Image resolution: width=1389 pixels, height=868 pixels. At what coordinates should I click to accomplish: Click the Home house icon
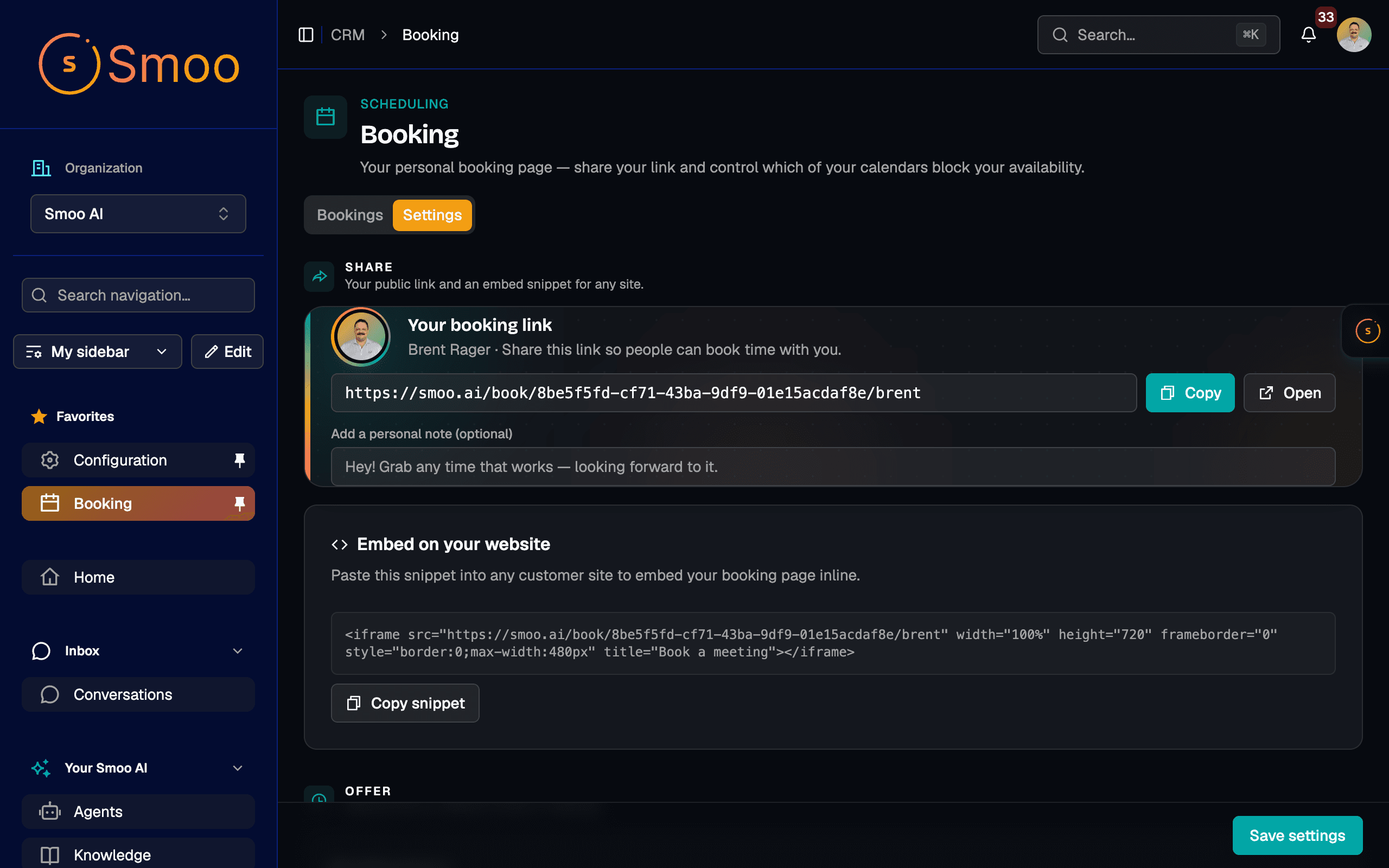coord(50,576)
